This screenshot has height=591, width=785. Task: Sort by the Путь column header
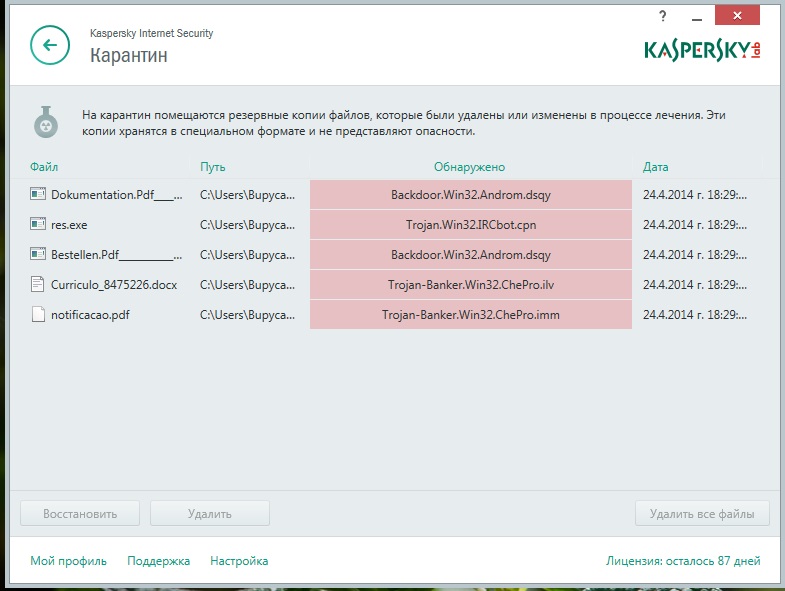click(212, 167)
